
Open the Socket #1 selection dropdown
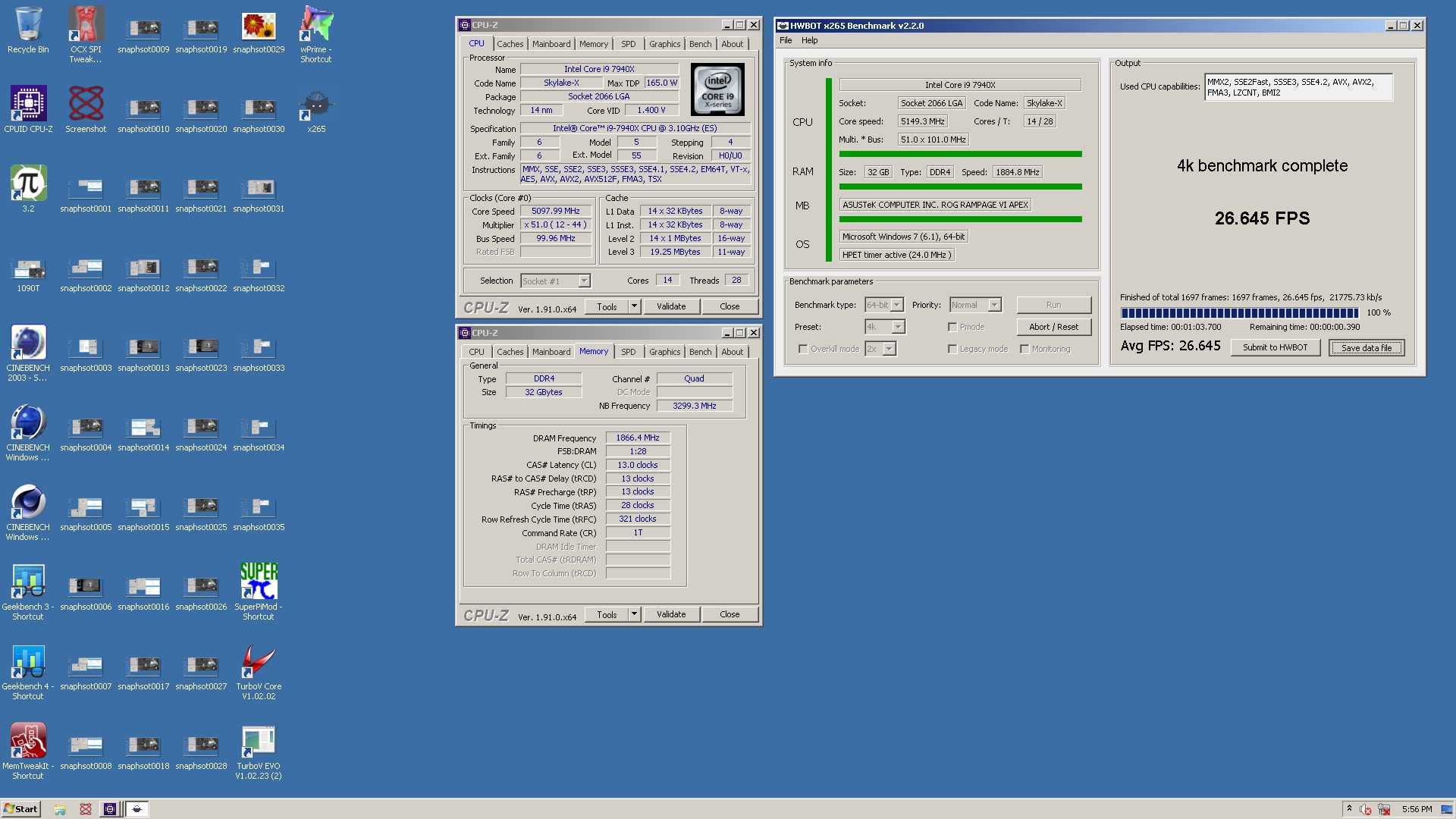(x=555, y=281)
